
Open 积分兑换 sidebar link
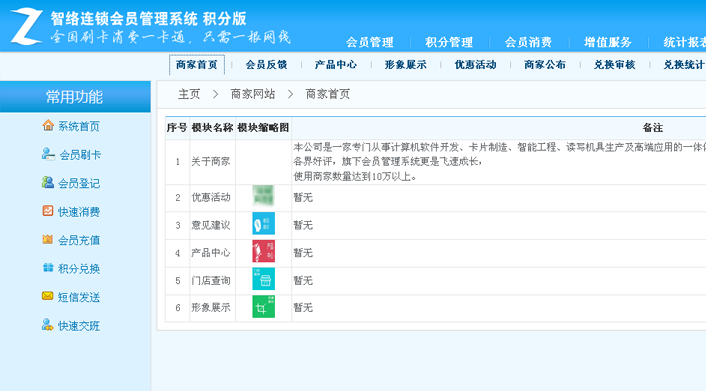[79, 269]
